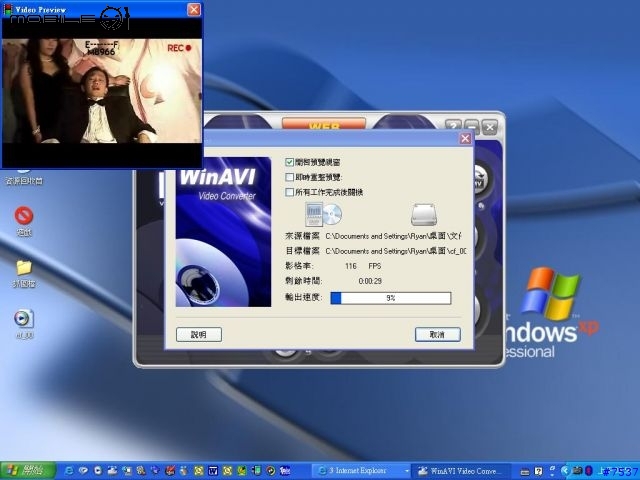Click the question-mark icon in system tray

(x=538, y=471)
